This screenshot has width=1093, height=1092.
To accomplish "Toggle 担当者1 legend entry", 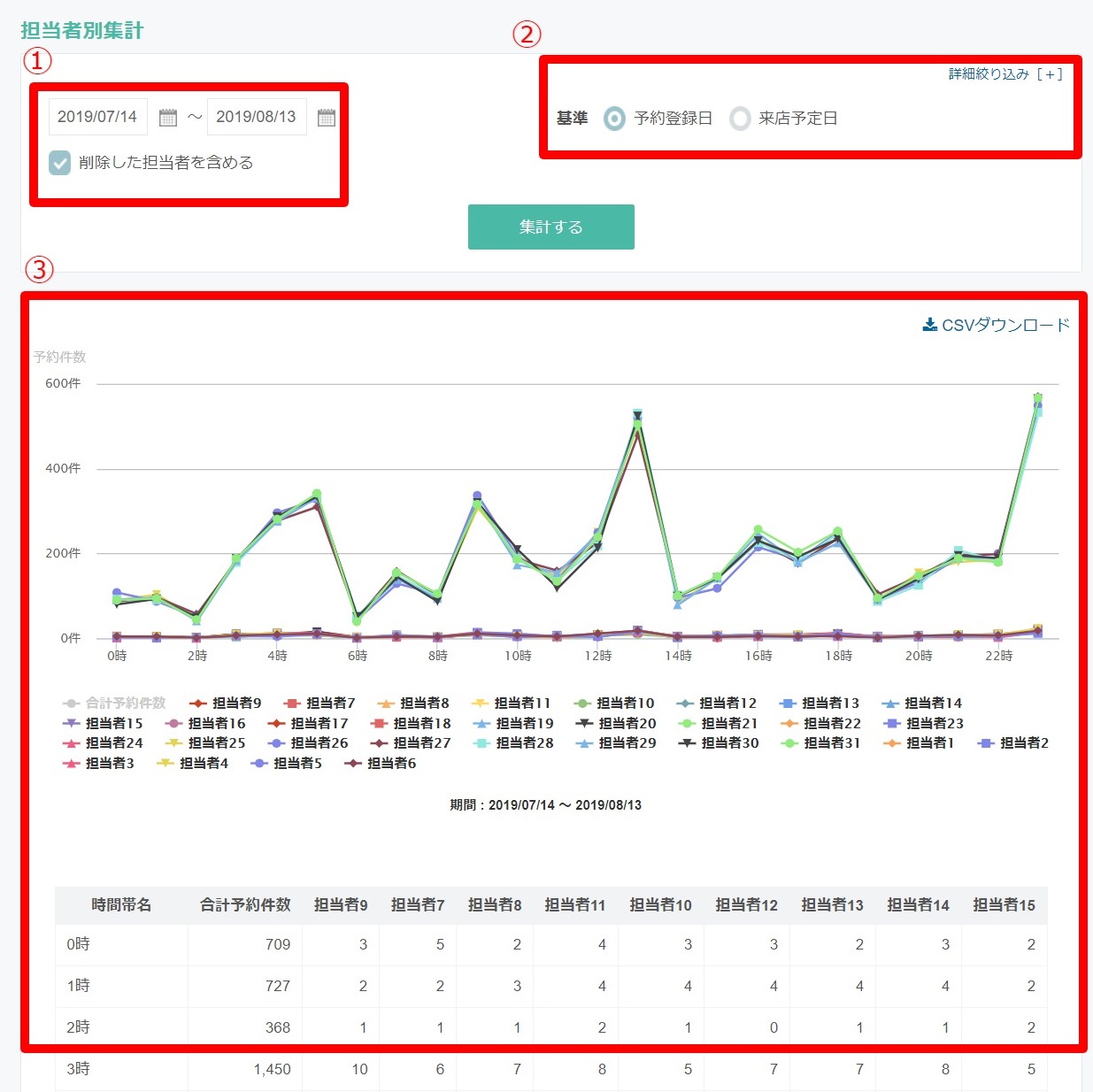I will tap(920, 743).
